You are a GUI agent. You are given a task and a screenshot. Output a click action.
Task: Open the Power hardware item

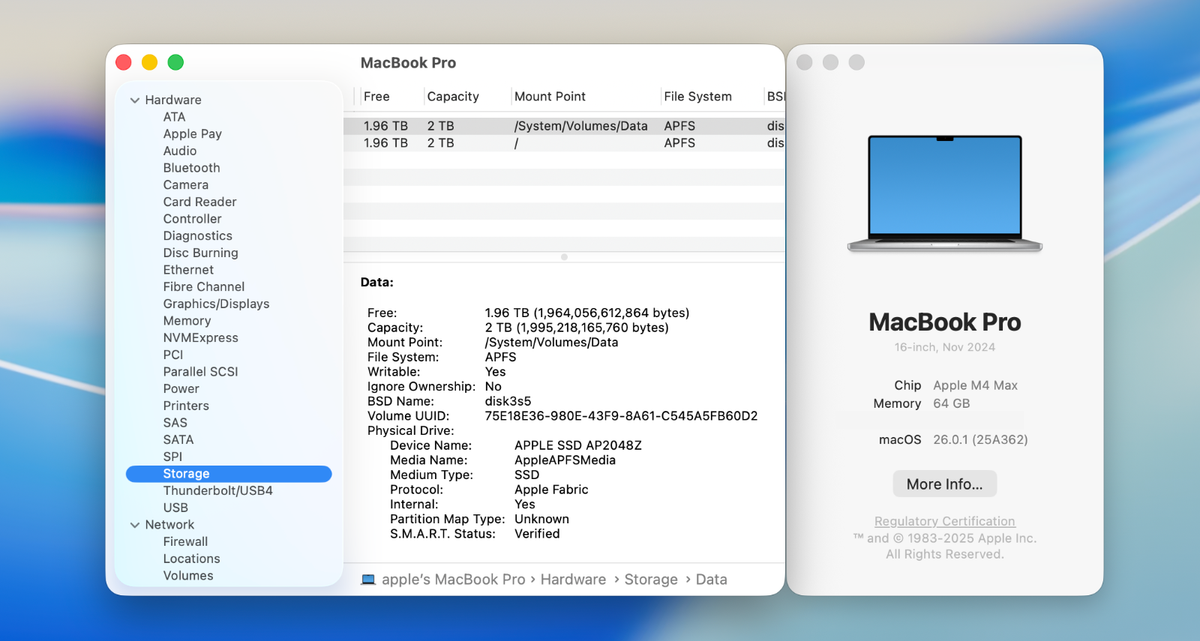point(181,389)
